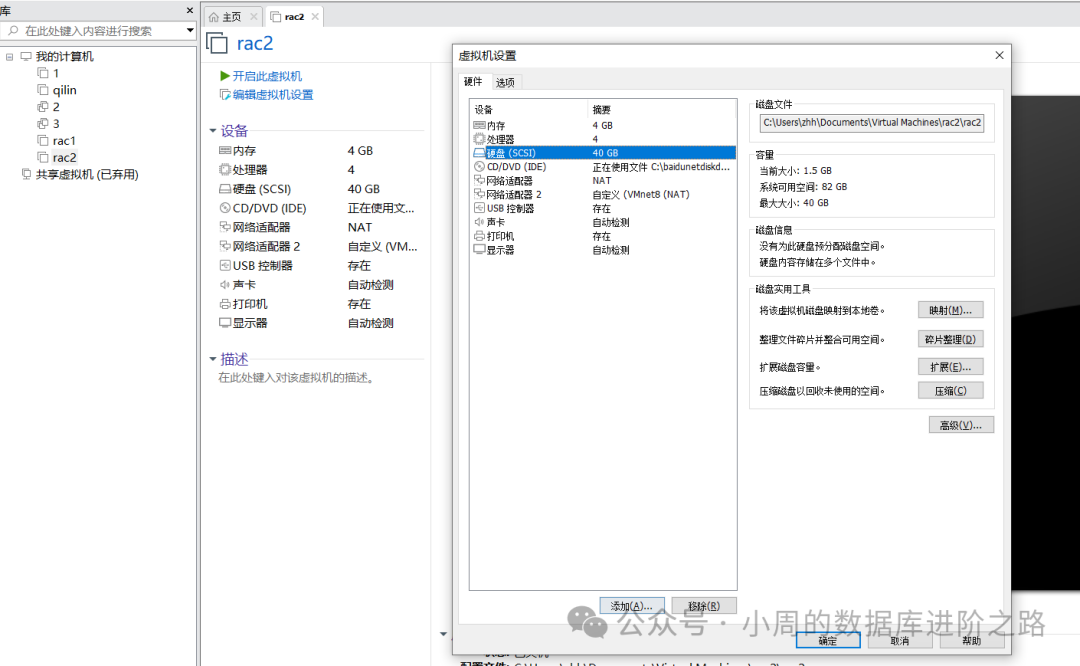
Task: Click the 打印机 printer icon in the dialog
Action: [x=479, y=236]
